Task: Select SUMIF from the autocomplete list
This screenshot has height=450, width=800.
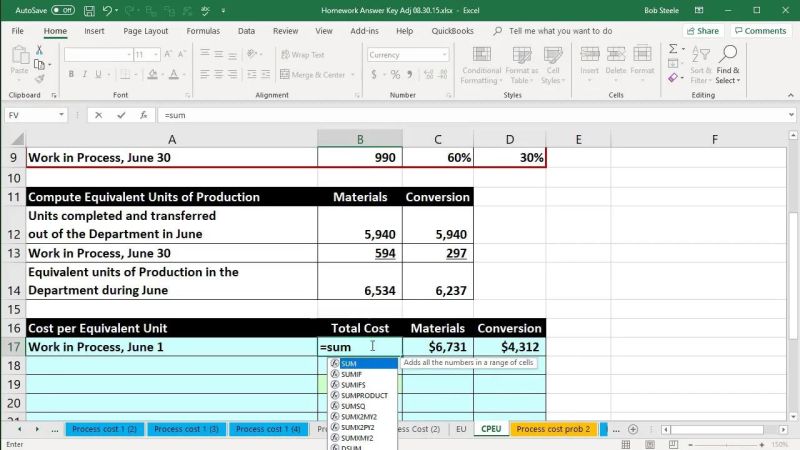Action: tap(362, 374)
